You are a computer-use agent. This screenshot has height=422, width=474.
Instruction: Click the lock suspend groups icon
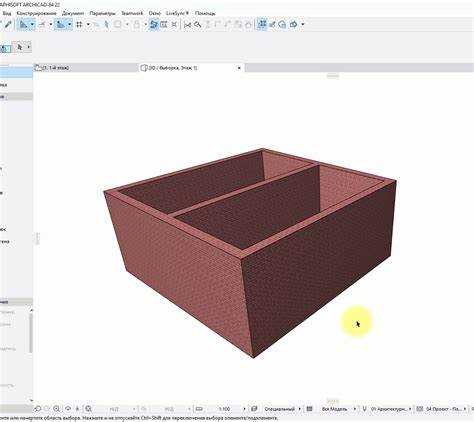point(137,24)
